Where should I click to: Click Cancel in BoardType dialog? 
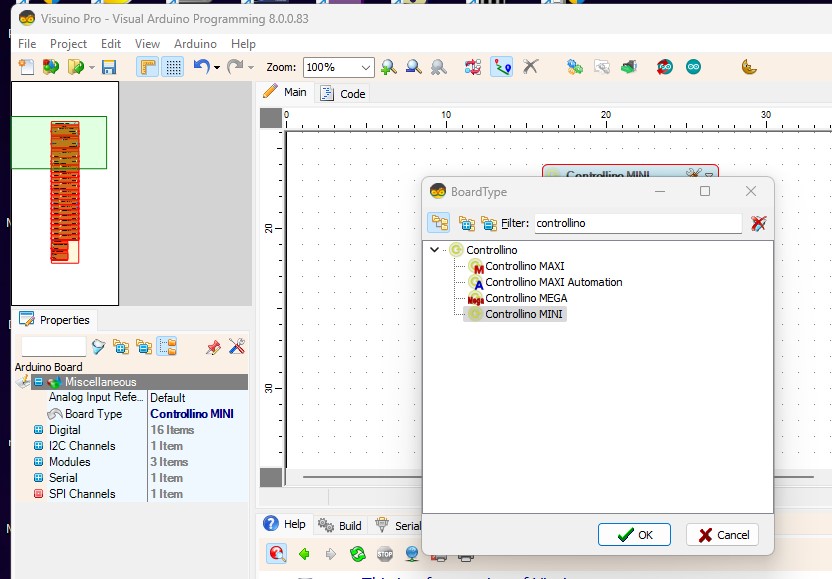tap(722, 534)
